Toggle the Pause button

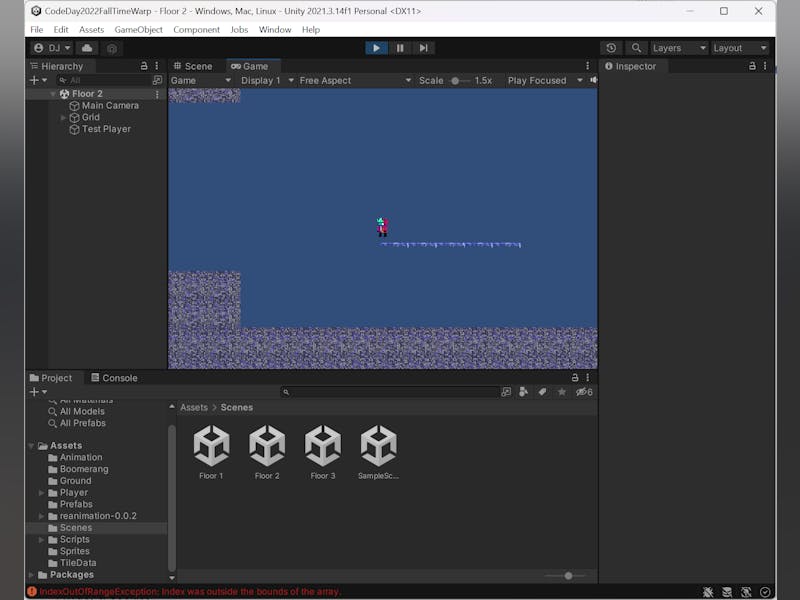400,48
